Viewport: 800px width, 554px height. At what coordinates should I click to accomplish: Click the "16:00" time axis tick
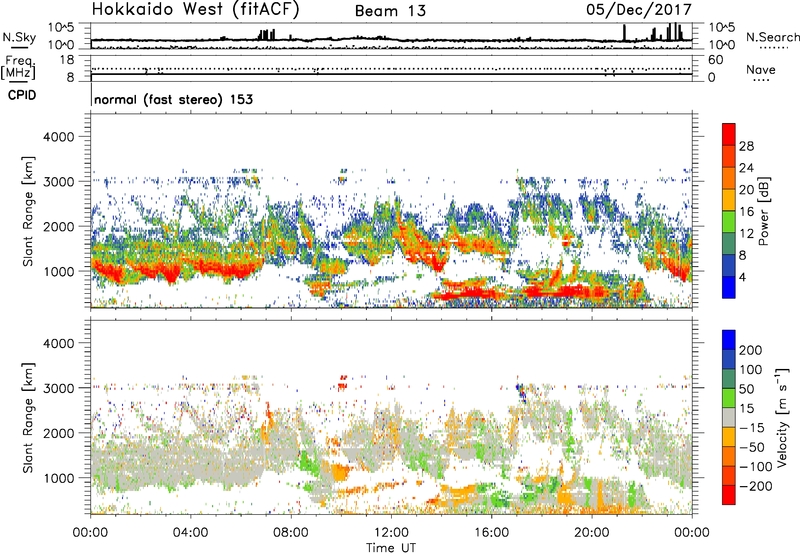click(x=491, y=533)
